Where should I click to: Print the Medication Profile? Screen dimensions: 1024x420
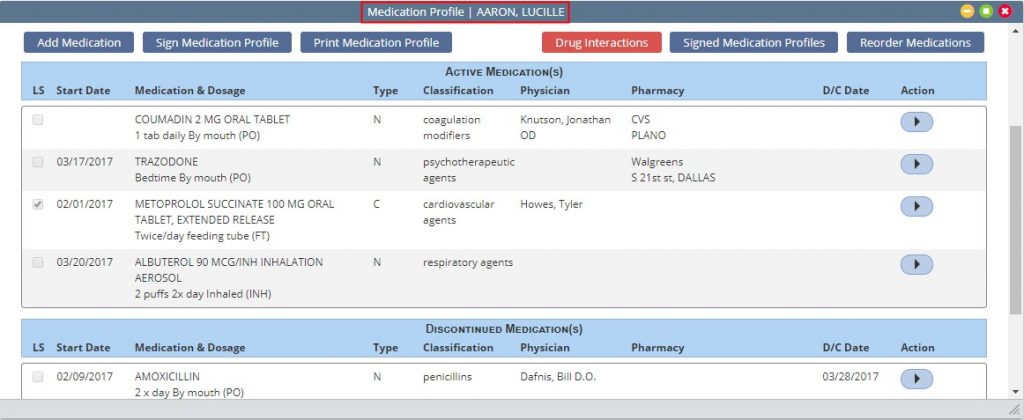376,43
